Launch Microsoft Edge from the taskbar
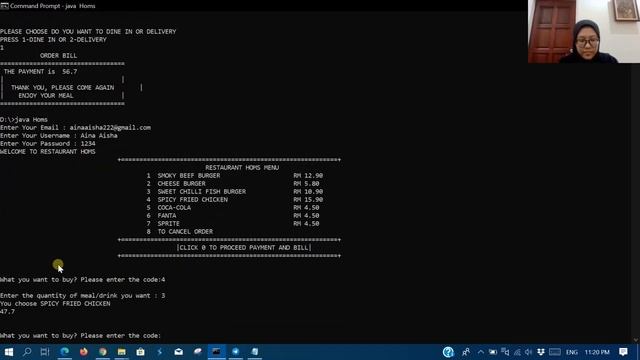Viewport: 640px width, 360px height. click(x=64, y=352)
